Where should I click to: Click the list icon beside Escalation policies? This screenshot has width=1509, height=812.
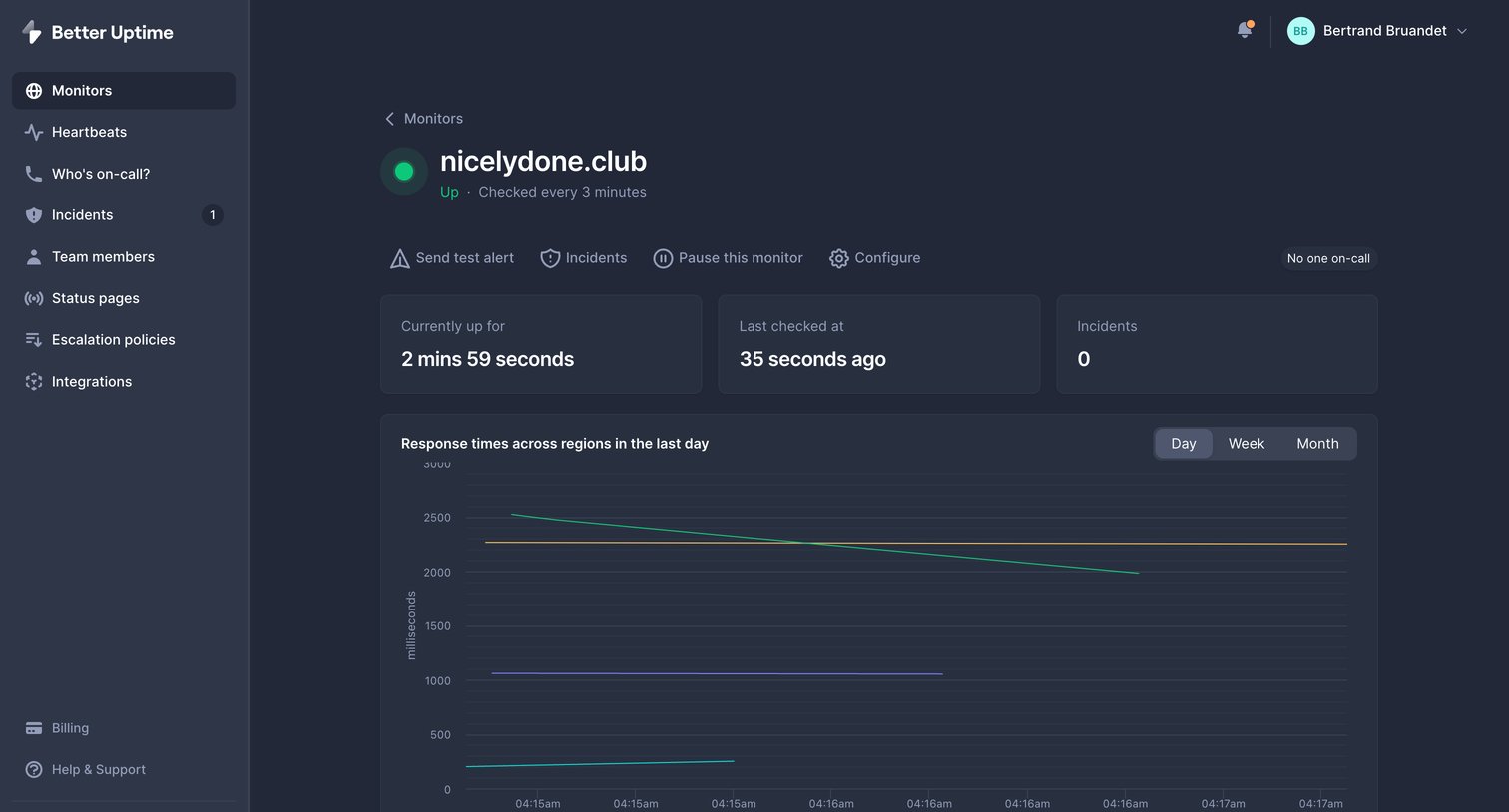[x=34, y=340]
